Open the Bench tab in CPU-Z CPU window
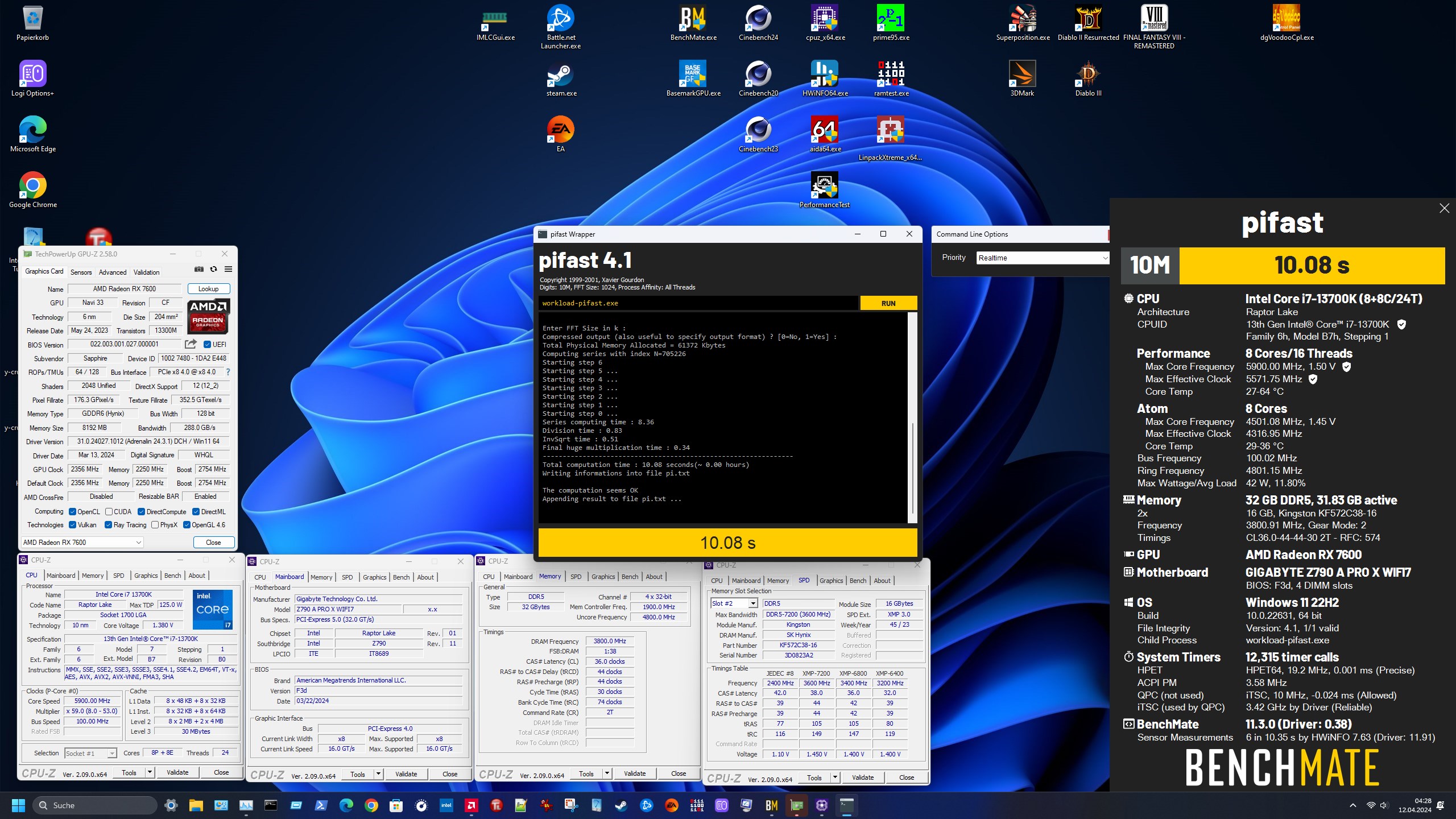The width and height of the screenshot is (1456, 819). pyautogui.click(x=172, y=576)
